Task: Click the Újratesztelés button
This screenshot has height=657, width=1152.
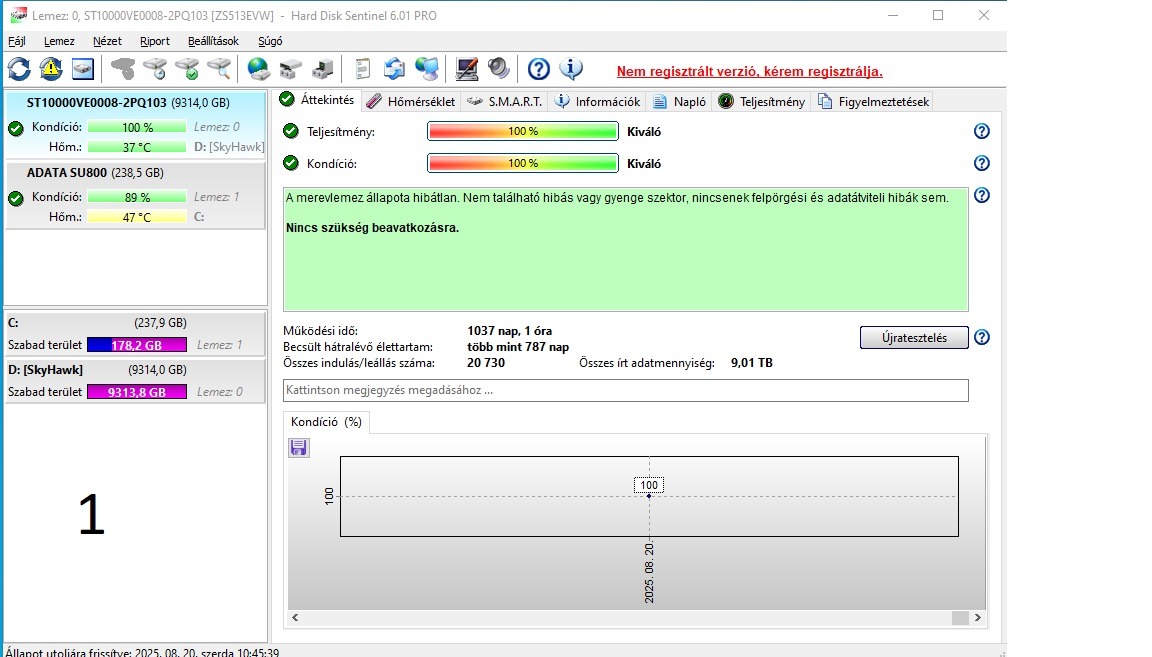Action: coord(914,337)
